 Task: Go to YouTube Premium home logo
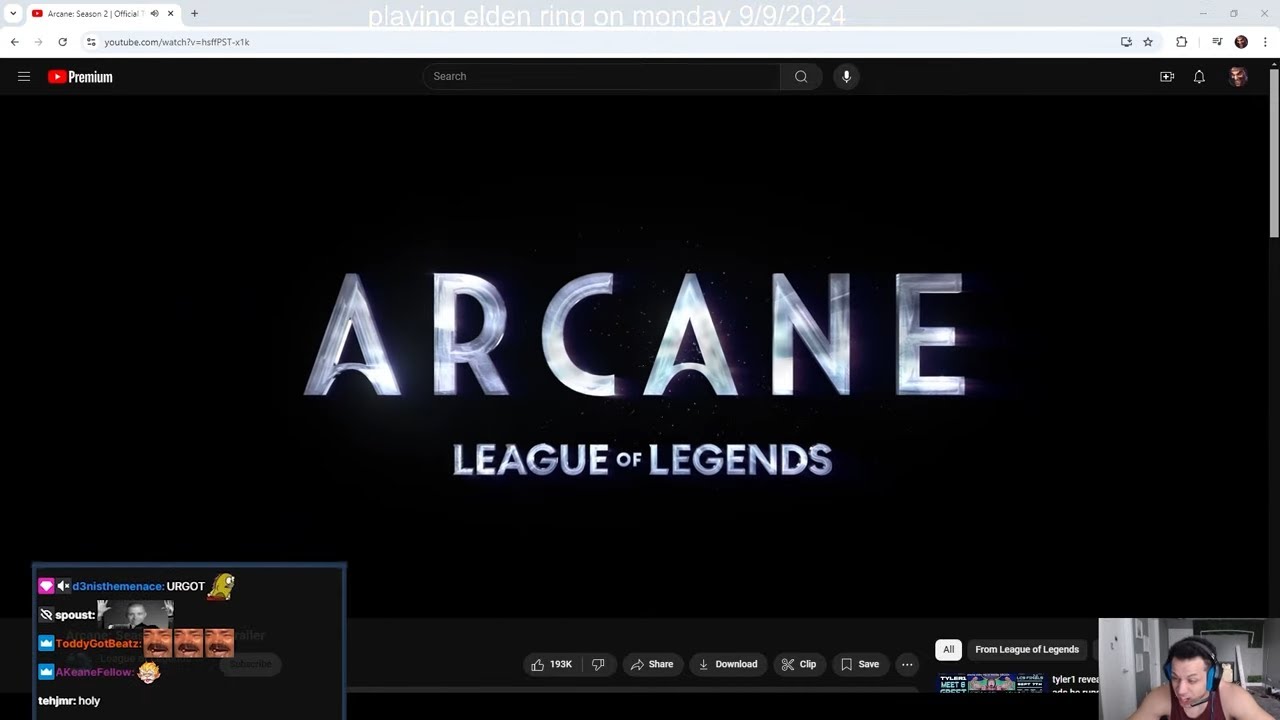coord(80,77)
